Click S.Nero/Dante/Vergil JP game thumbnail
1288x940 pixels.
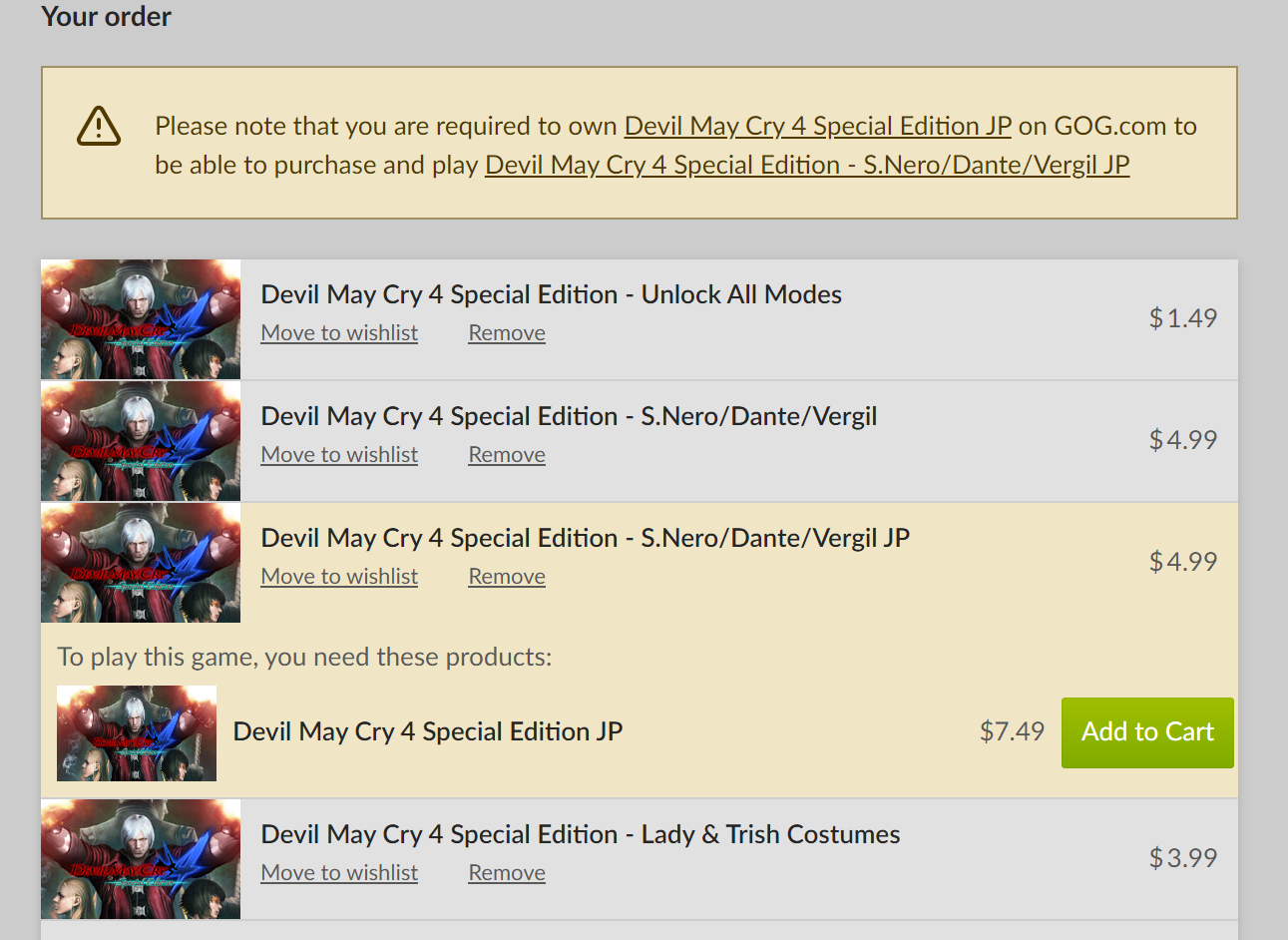[141, 563]
